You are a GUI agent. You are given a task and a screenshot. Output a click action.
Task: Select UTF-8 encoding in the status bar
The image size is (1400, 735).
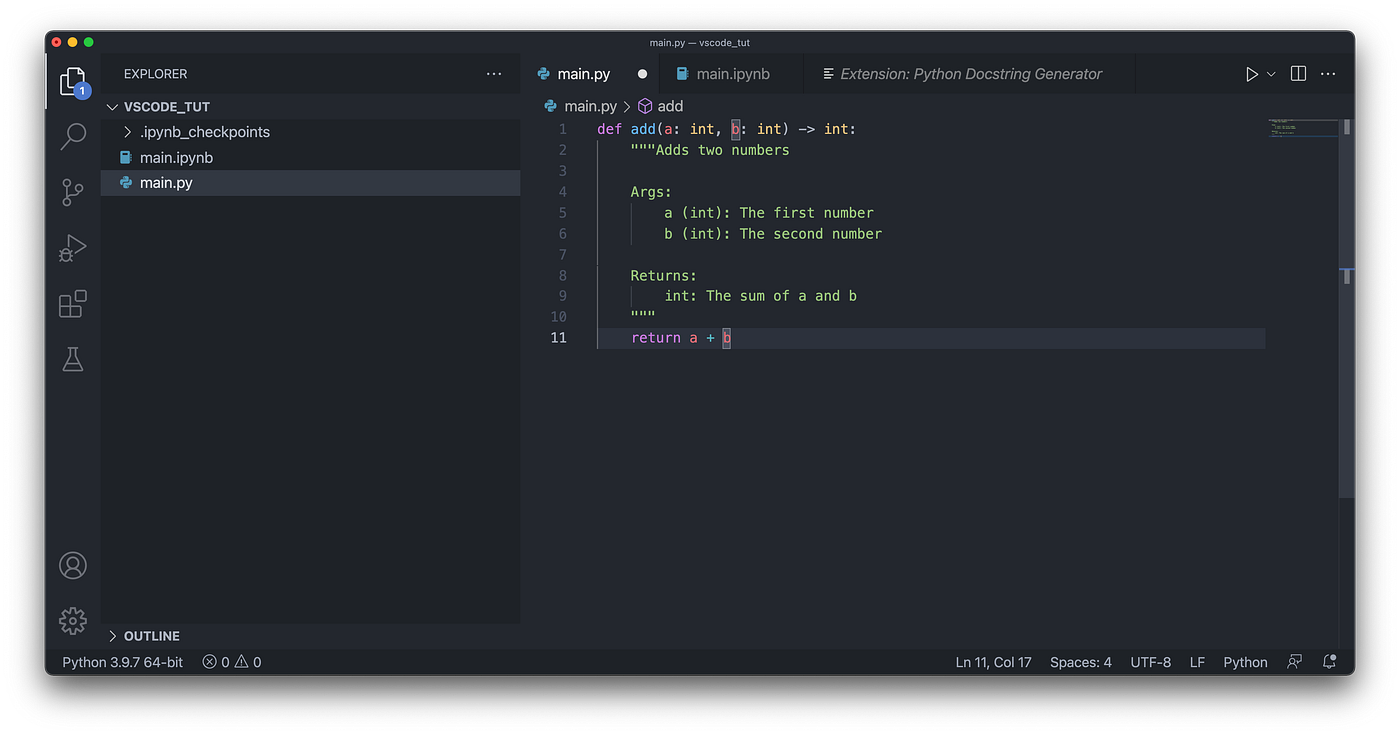coord(1150,661)
